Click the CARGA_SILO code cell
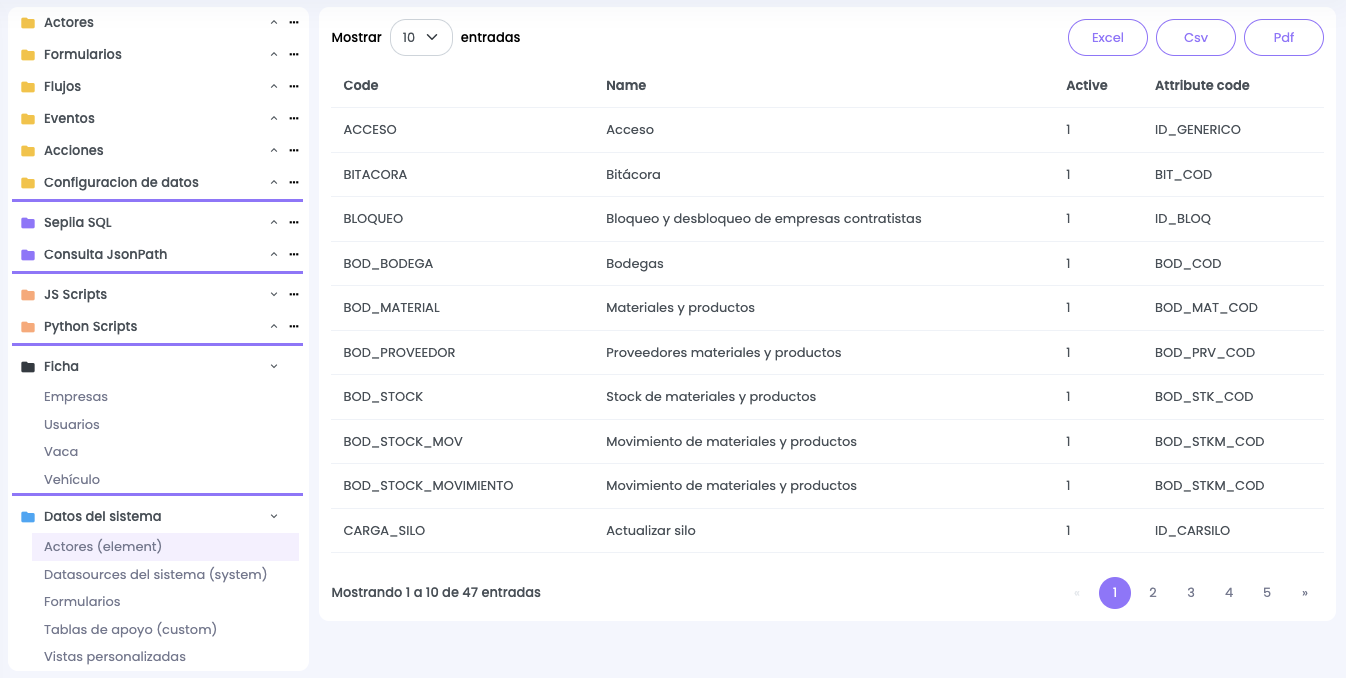This screenshot has height=678, width=1346. pyautogui.click(x=384, y=531)
